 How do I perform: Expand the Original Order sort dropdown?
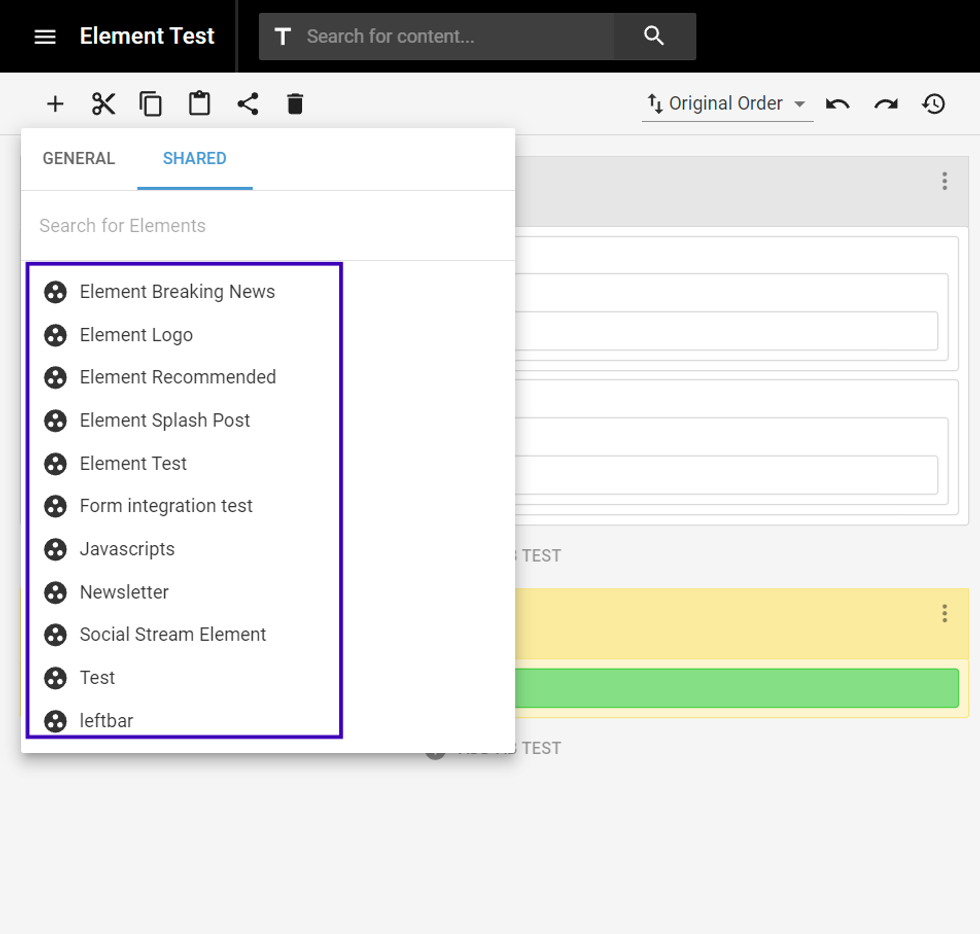727,104
